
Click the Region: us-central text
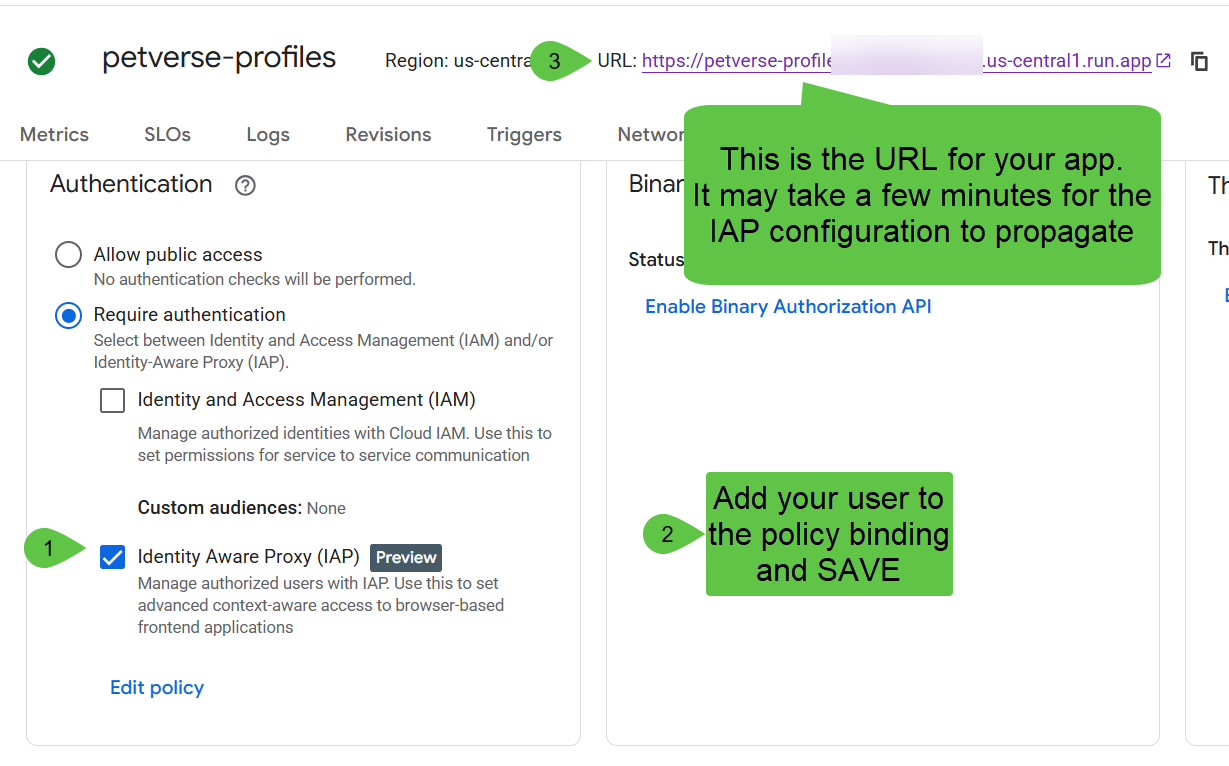coord(458,61)
